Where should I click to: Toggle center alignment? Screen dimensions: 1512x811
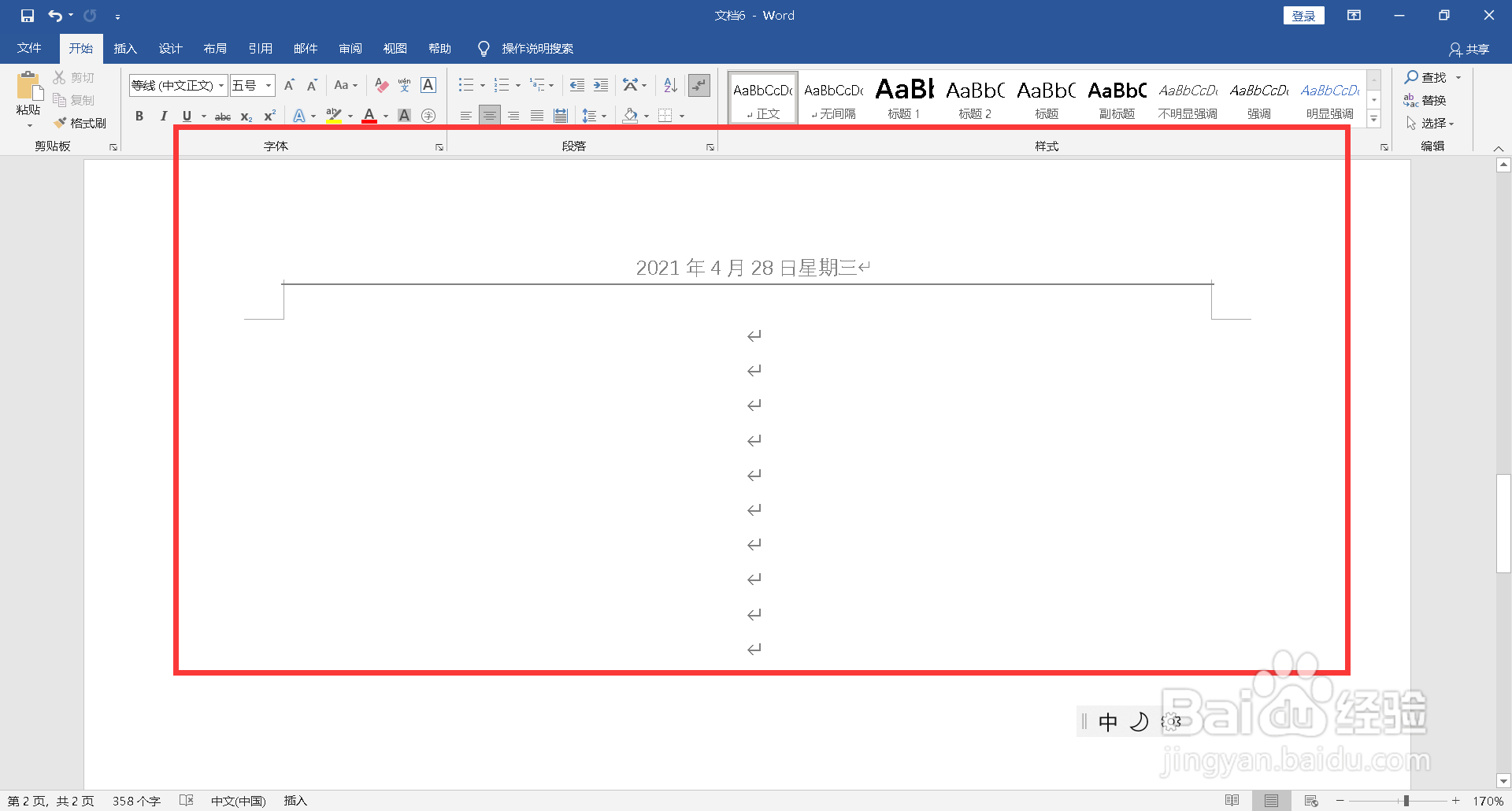pos(490,116)
